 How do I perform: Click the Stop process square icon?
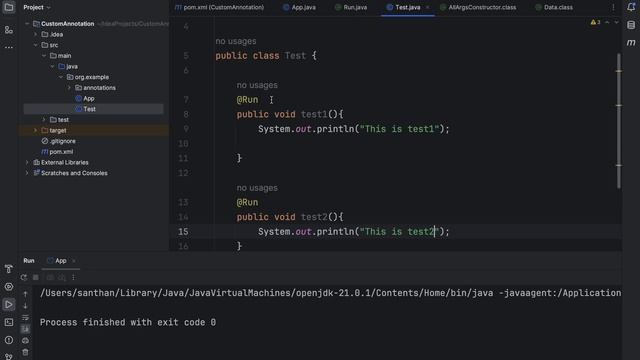(x=36, y=278)
